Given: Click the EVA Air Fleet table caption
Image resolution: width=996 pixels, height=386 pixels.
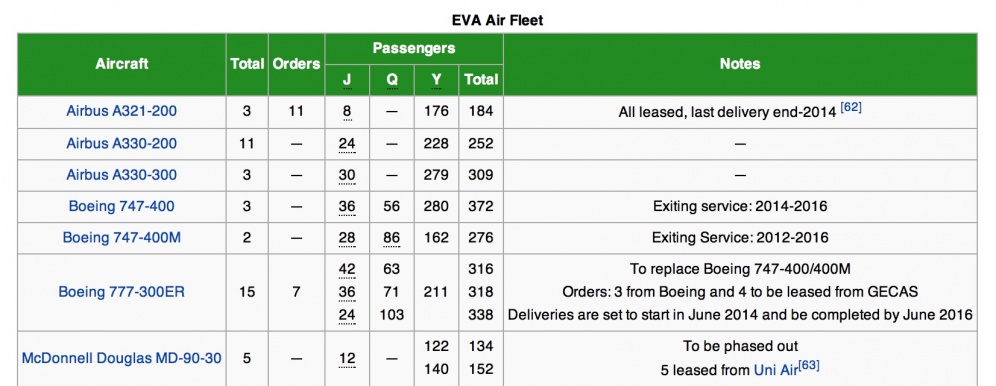Looking at the screenshot, I should click(x=497, y=20).
